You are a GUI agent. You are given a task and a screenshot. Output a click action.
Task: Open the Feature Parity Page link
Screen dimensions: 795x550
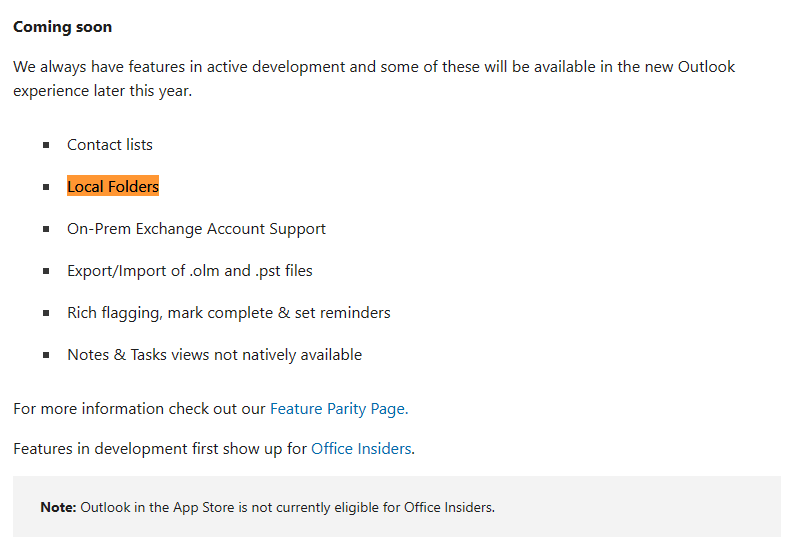click(338, 408)
